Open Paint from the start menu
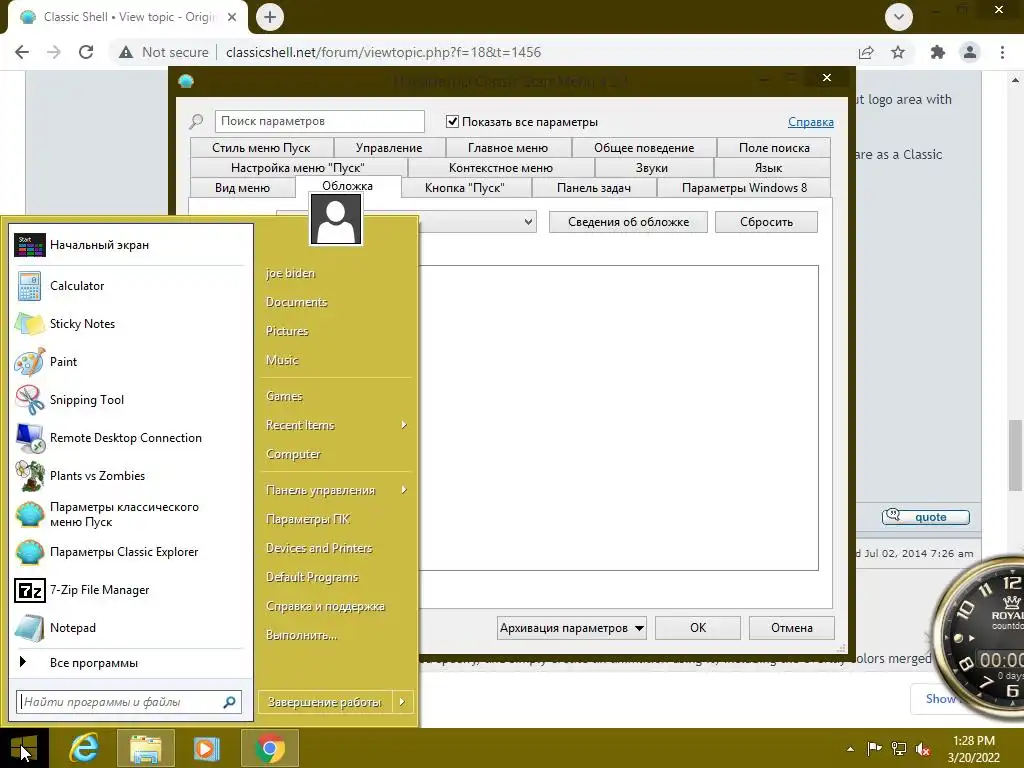1024x768 pixels. pos(131,362)
